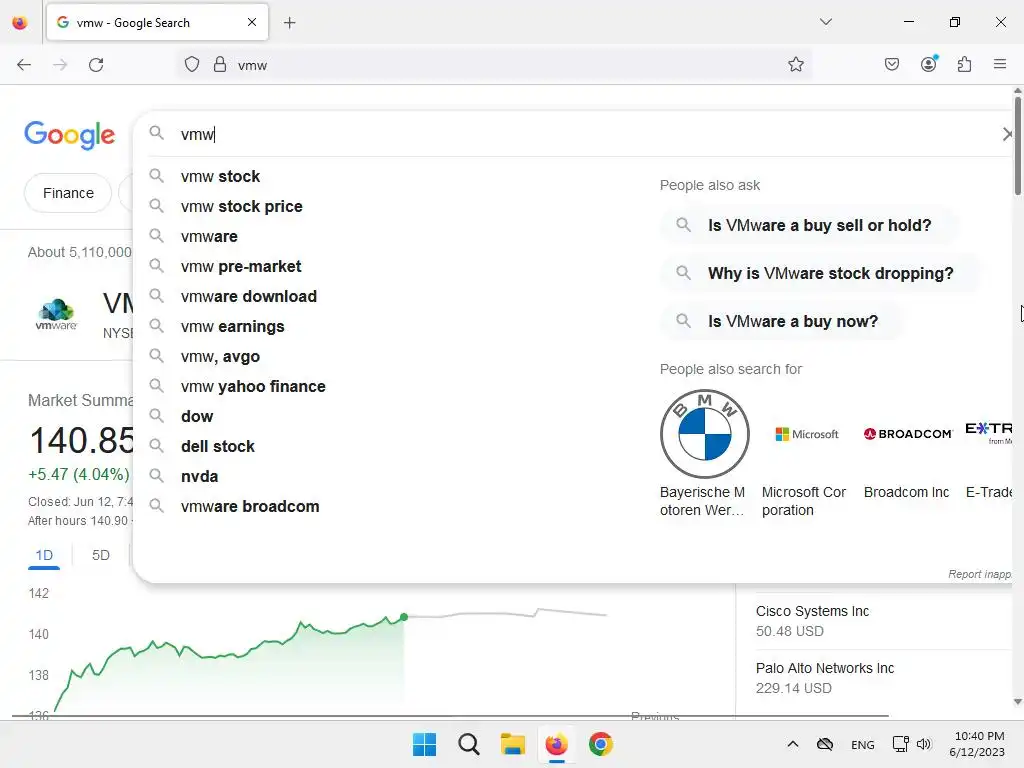Click the scrollbar down arrow
1024x768 pixels.
pyautogui.click(x=1017, y=702)
